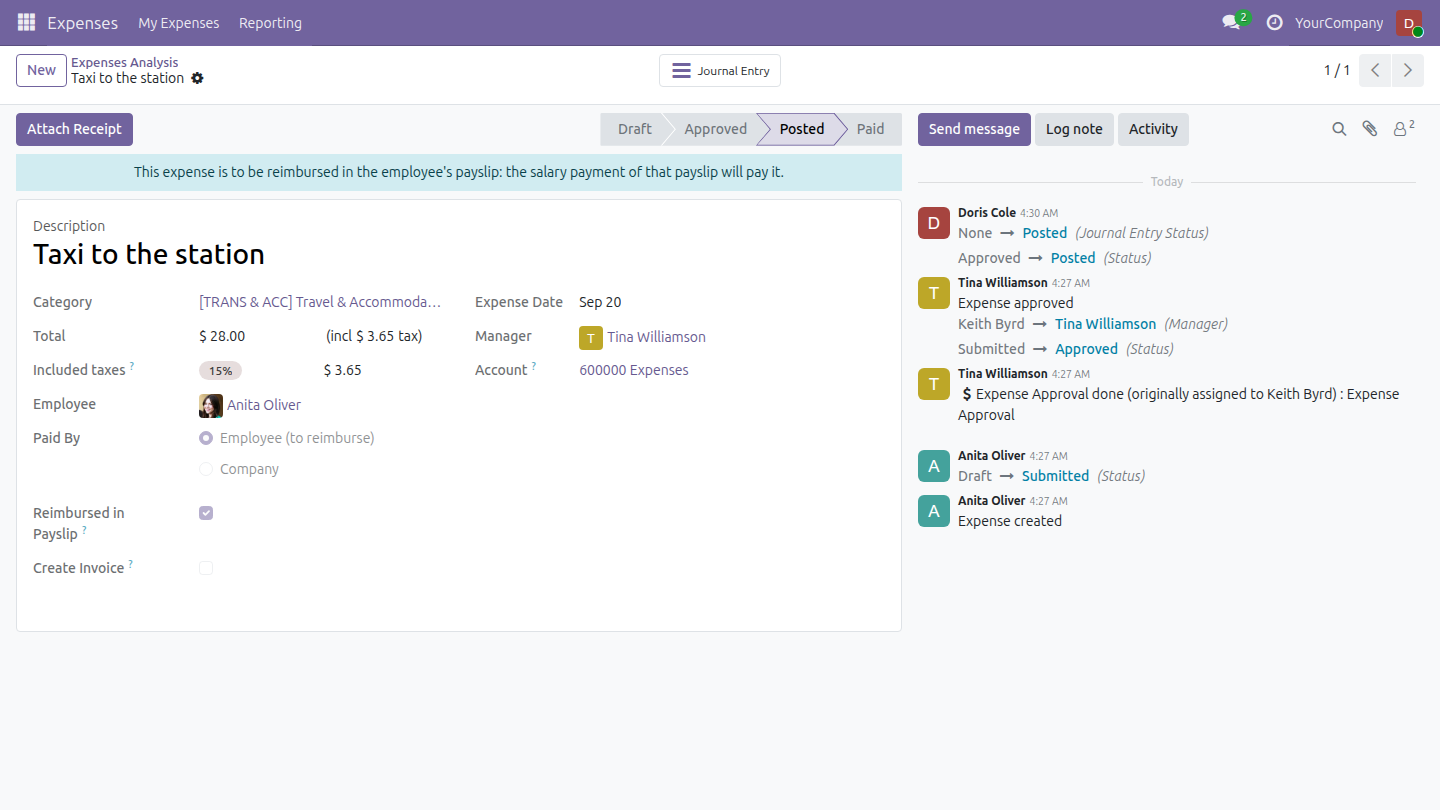Screen dimensions: 1440x810
Task: Toggle the Reimbursed in Payslip checkbox
Action: [206, 513]
